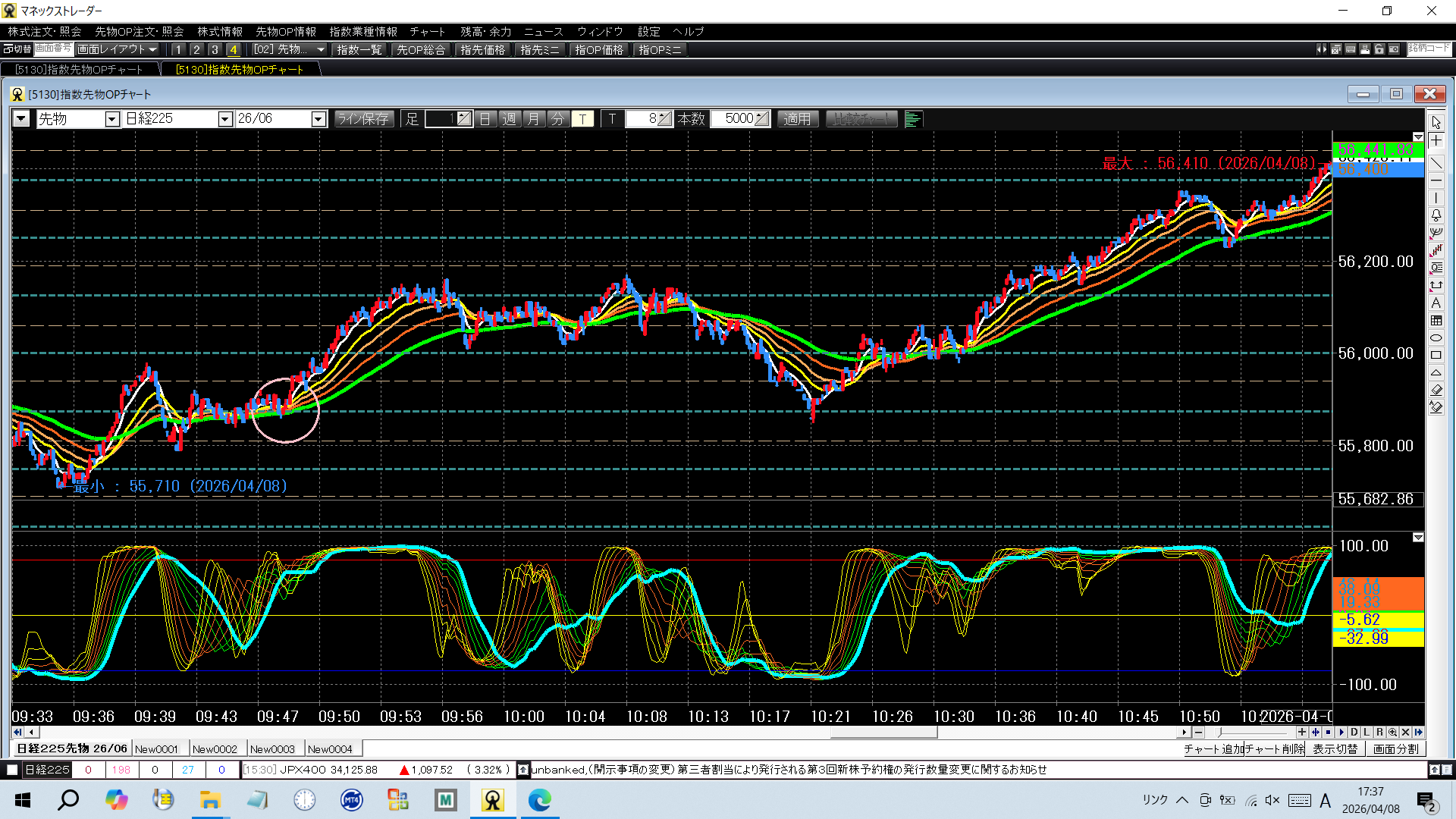
Task: Open the 日経225 instrument dropdown
Action: [x=224, y=119]
